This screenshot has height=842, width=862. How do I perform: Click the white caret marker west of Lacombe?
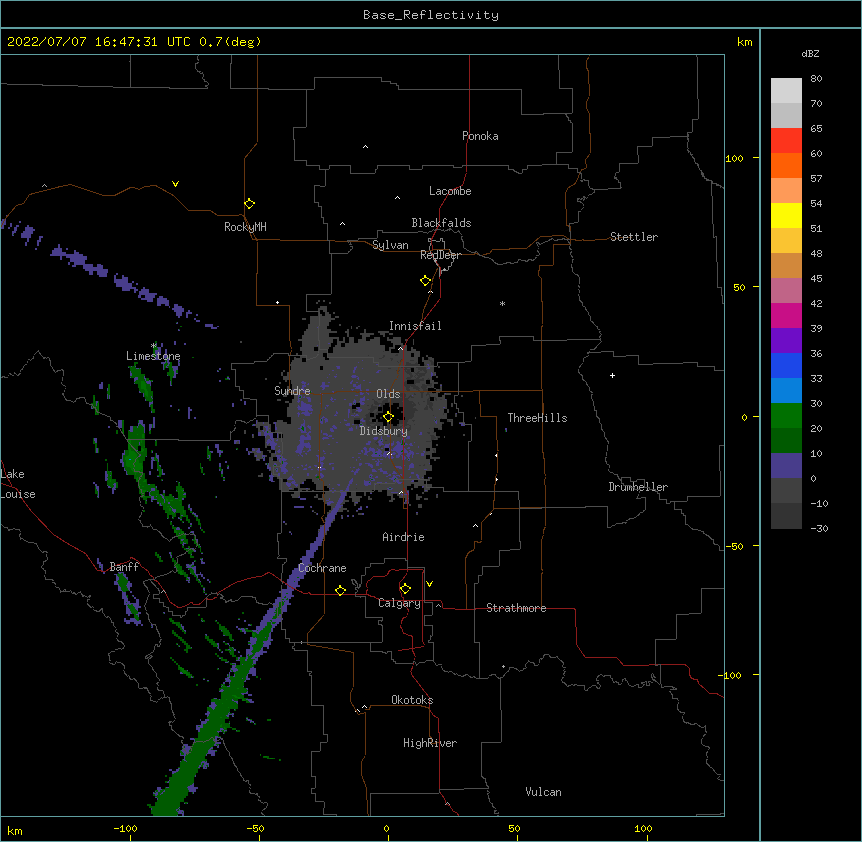click(x=397, y=198)
